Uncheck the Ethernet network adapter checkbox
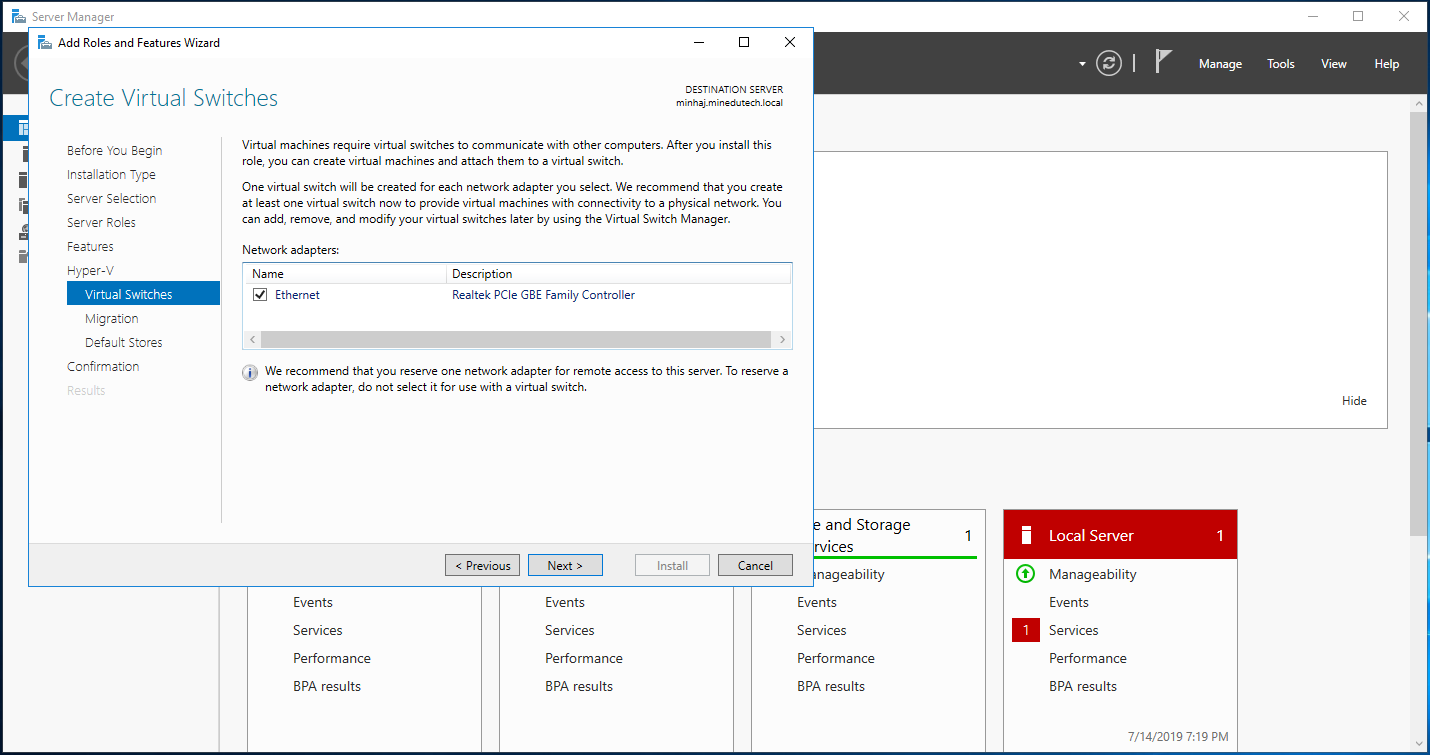The height and width of the screenshot is (755, 1430). click(x=260, y=295)
